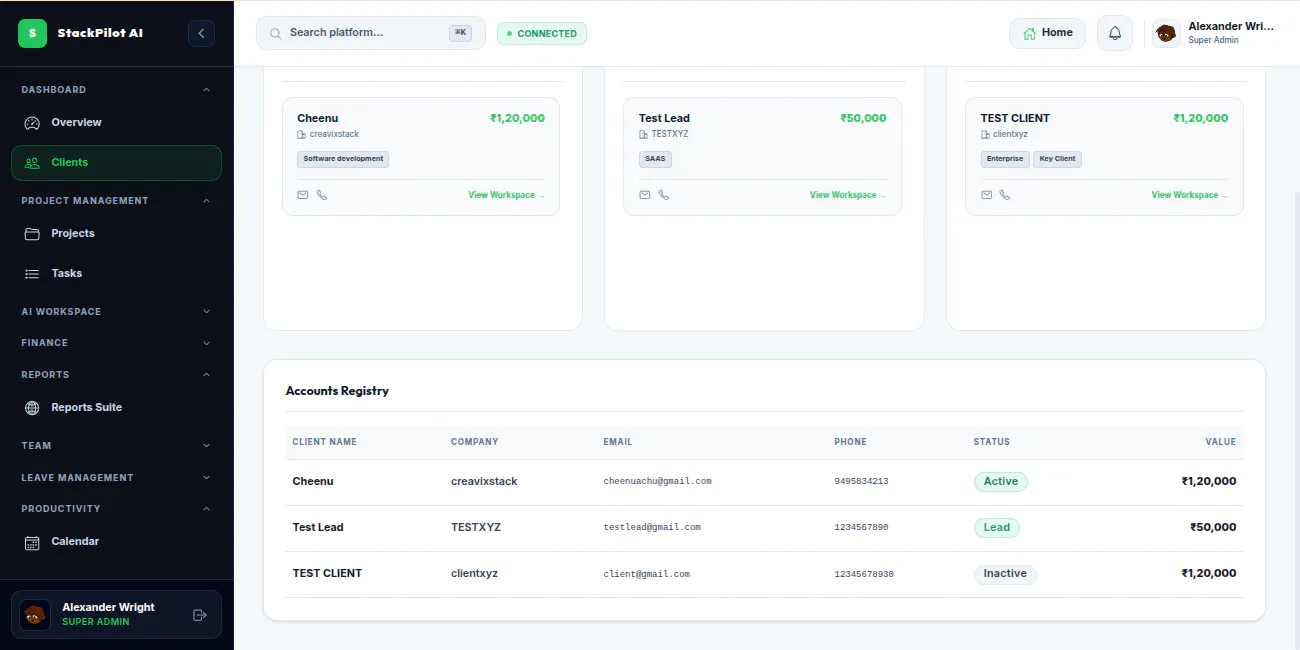The image size is (1300, 650).
Task: Collapse the sidebar with the arrow button
Action: [x=201, y=33]
